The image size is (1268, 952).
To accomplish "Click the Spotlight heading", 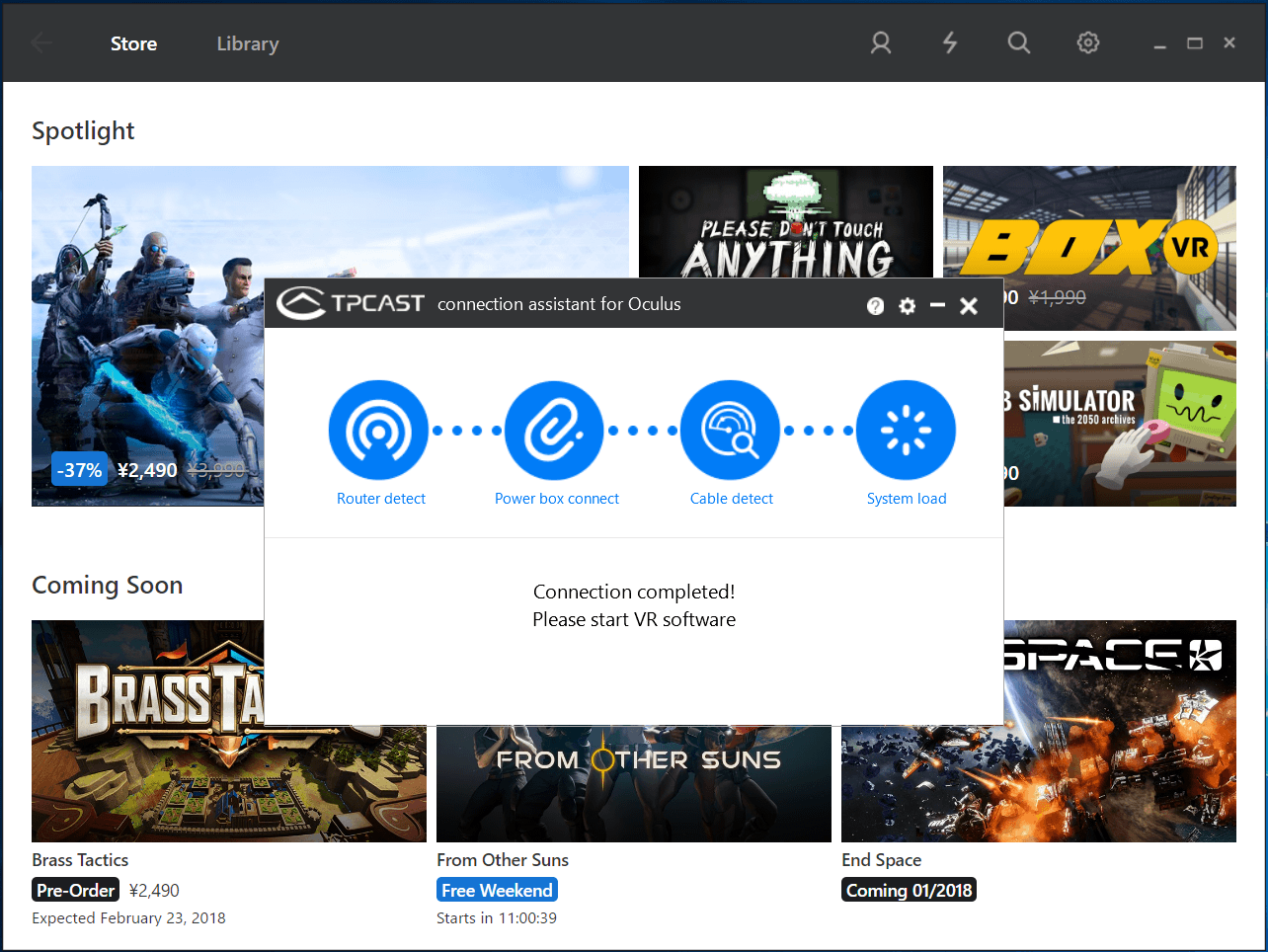I will tap(83, 131).
